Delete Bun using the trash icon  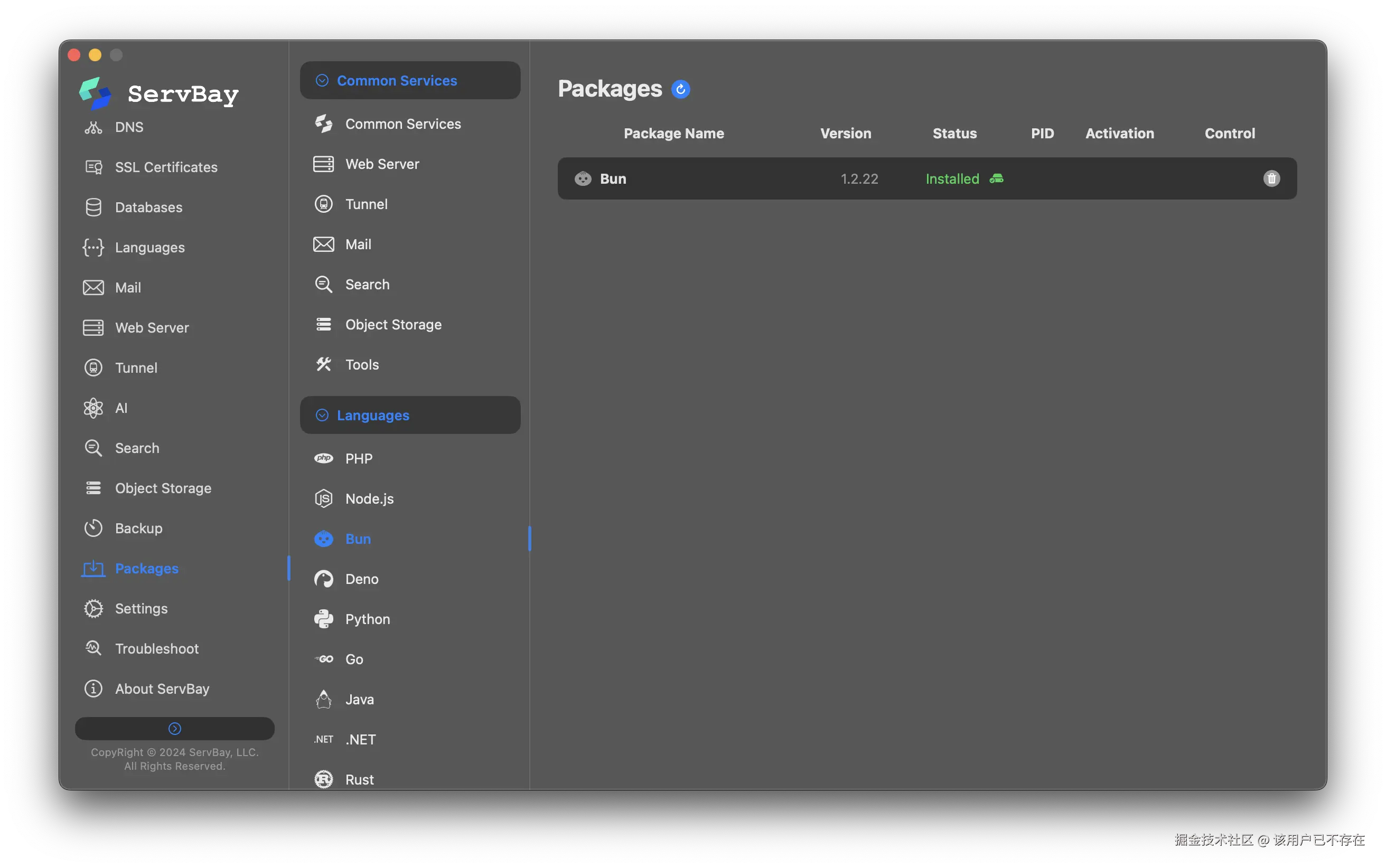pyautogui.click(x=1271, y=178)
